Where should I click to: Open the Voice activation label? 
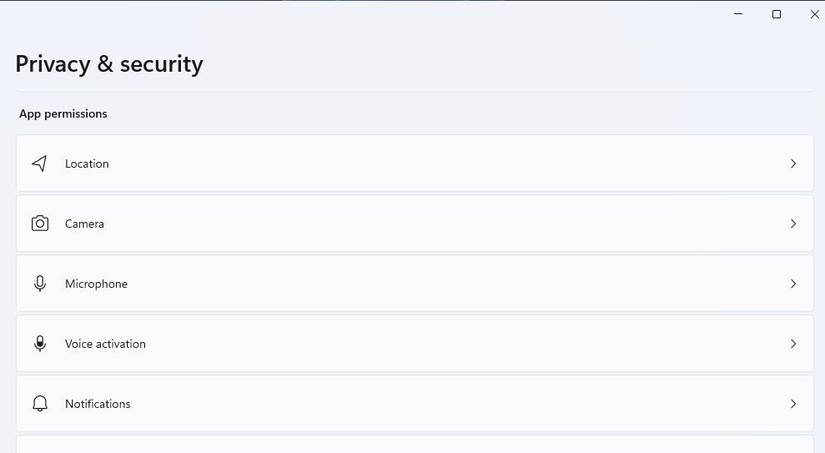[x=105, y=344]
